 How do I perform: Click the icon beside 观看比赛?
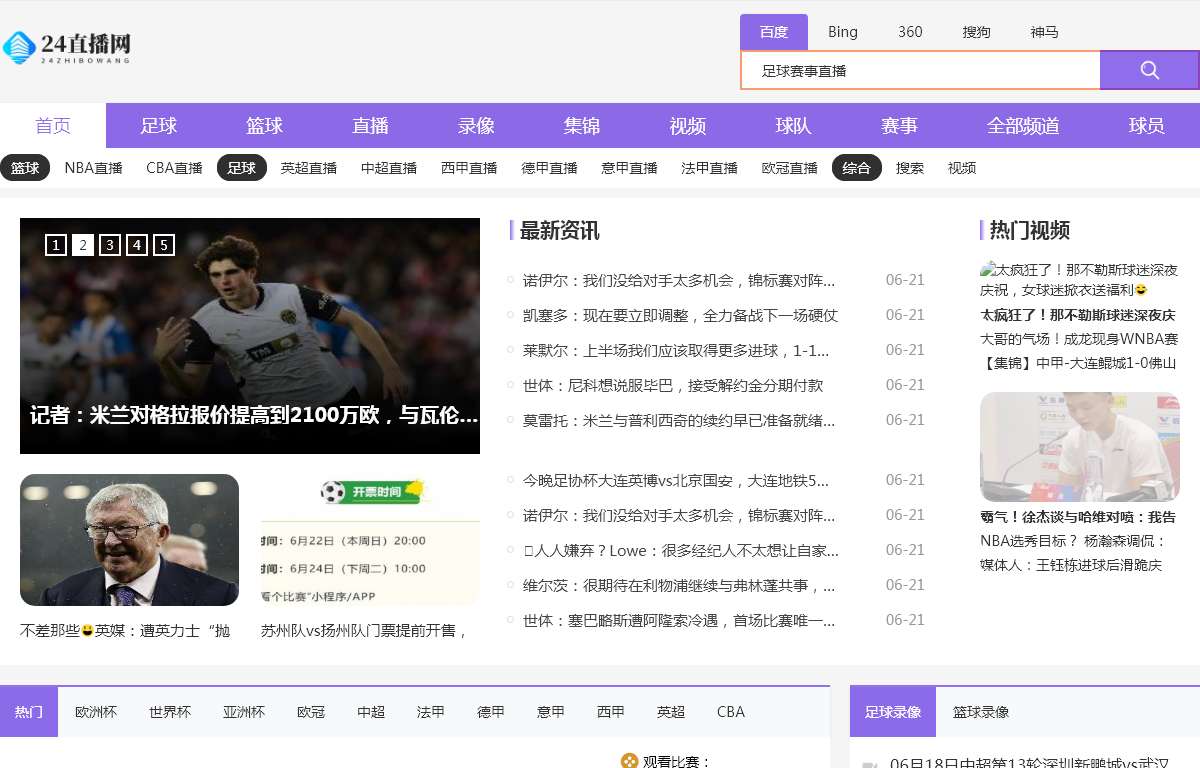tap(629, 761)
